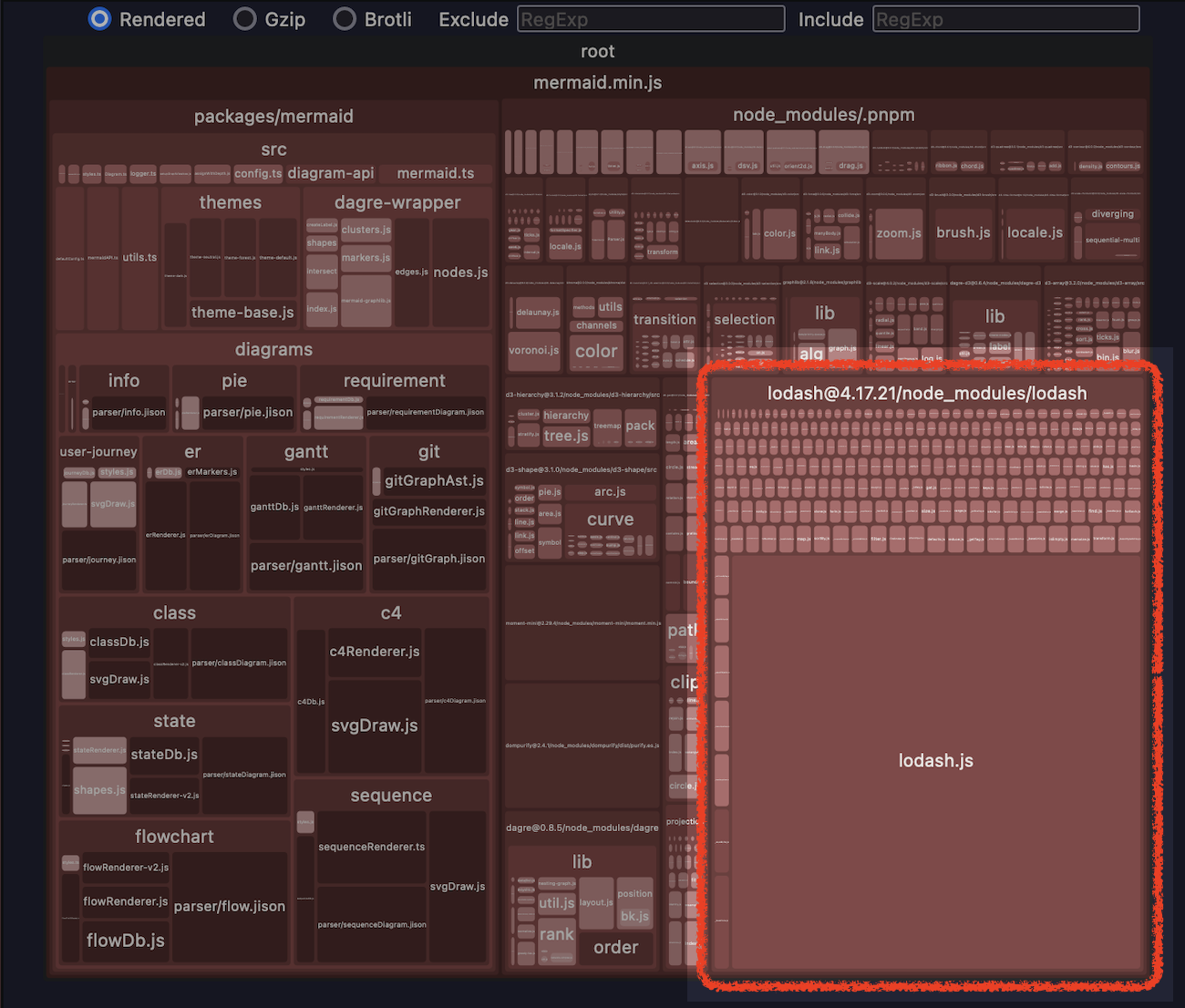Click the Exclude RegExp input field

[651, 19]
